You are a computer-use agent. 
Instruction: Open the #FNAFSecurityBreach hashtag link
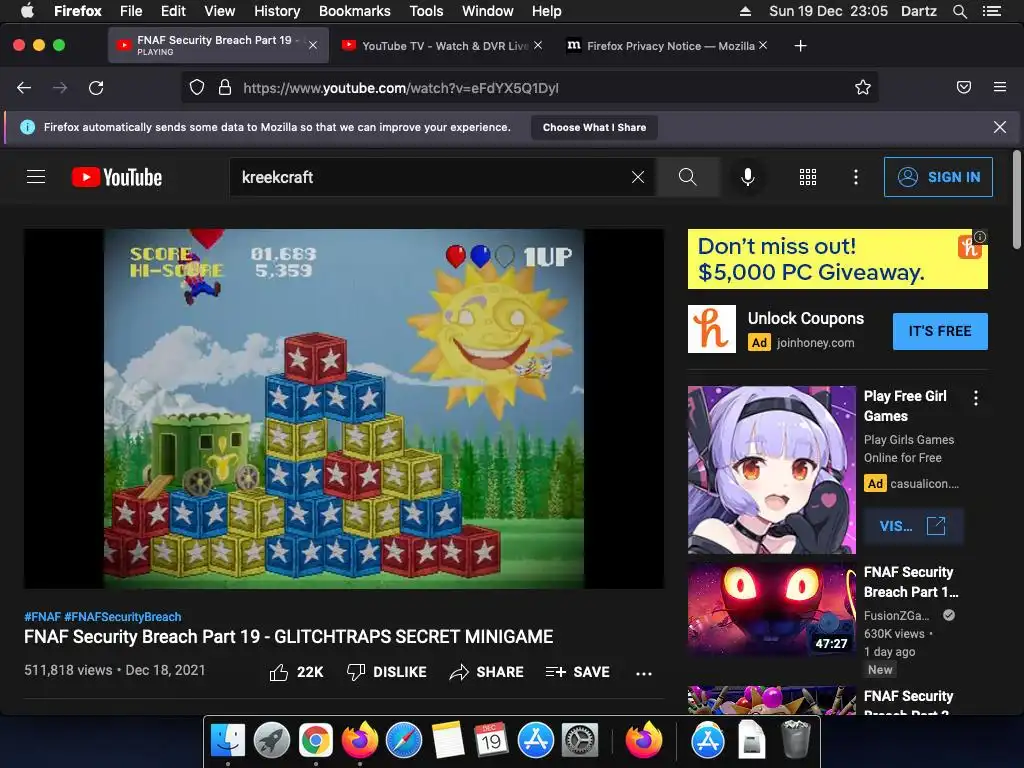coord(123,616)
